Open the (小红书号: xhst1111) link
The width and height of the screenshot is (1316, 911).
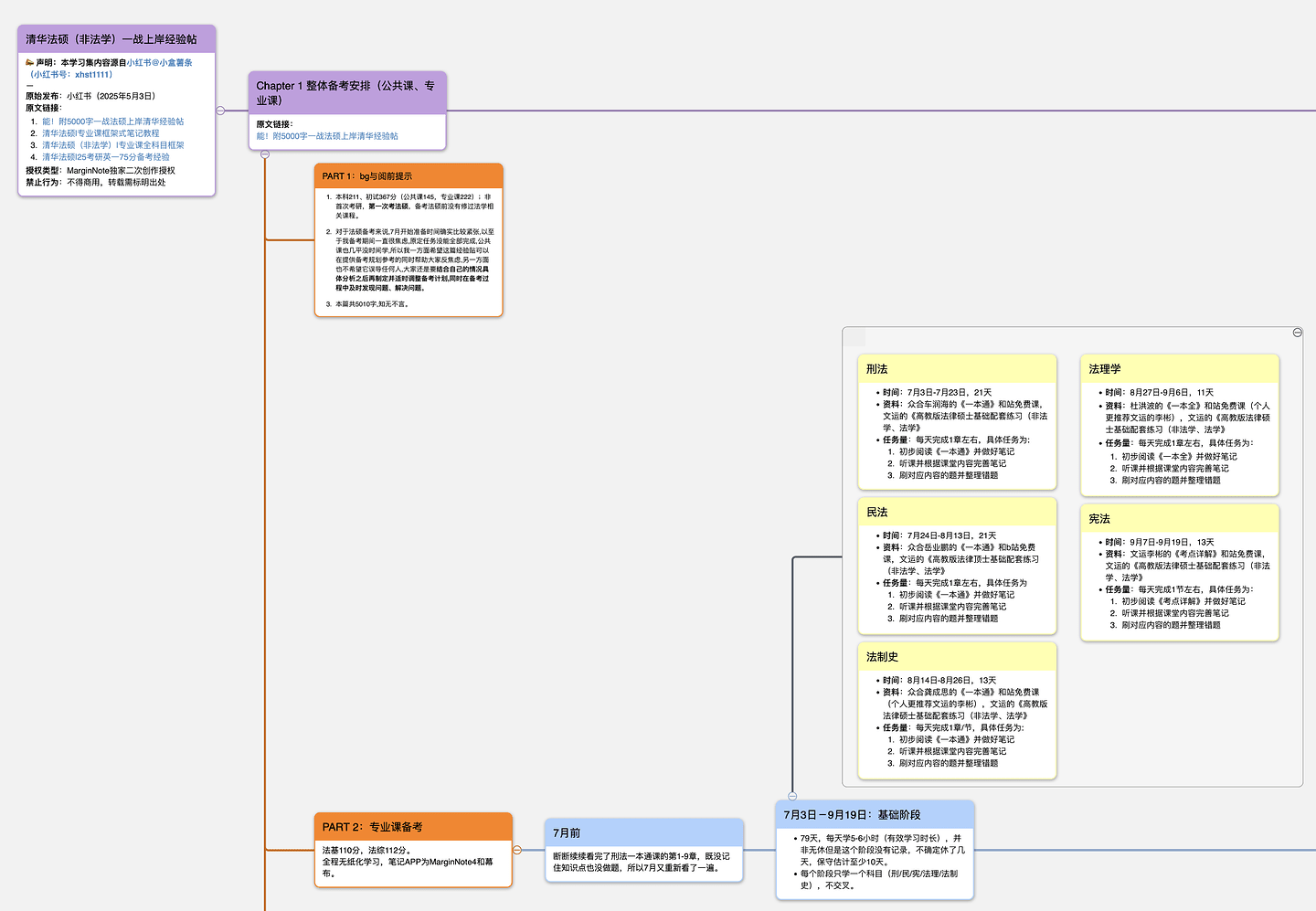[71, 75]
